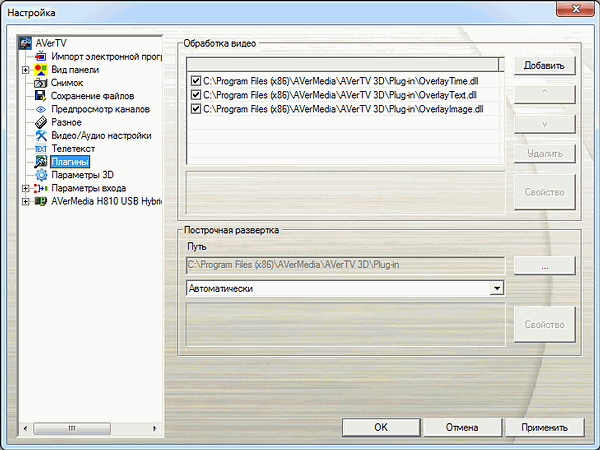
Task: Select the highlighted Плагины tree item
Action: pos(70,162)
